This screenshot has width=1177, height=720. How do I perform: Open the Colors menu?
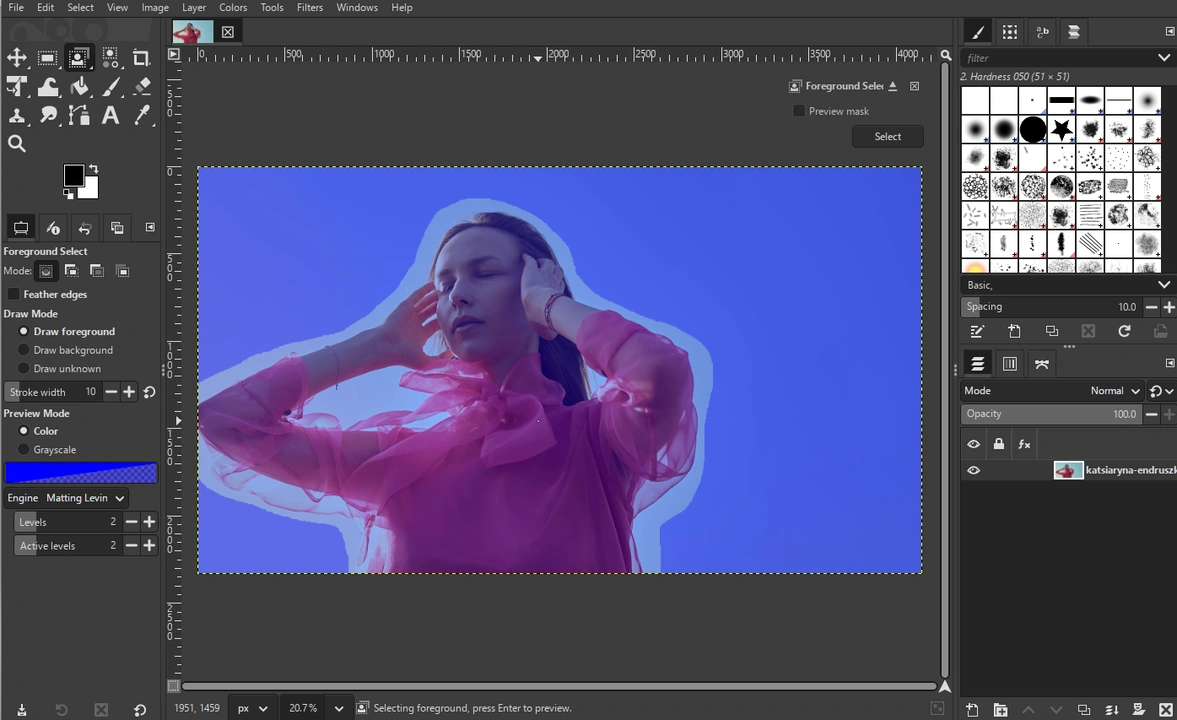pyautogui.click(x=233, y=8)
